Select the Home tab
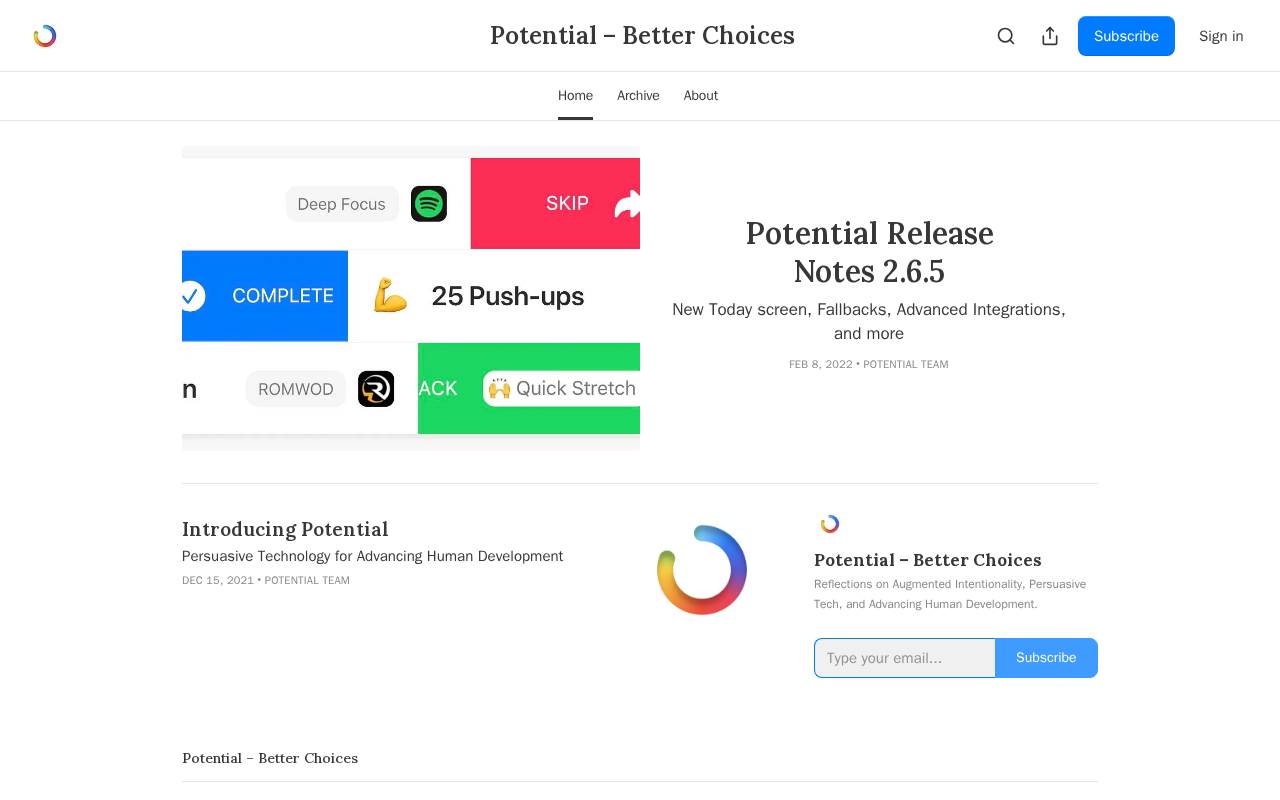 click(x=575, y=96)
